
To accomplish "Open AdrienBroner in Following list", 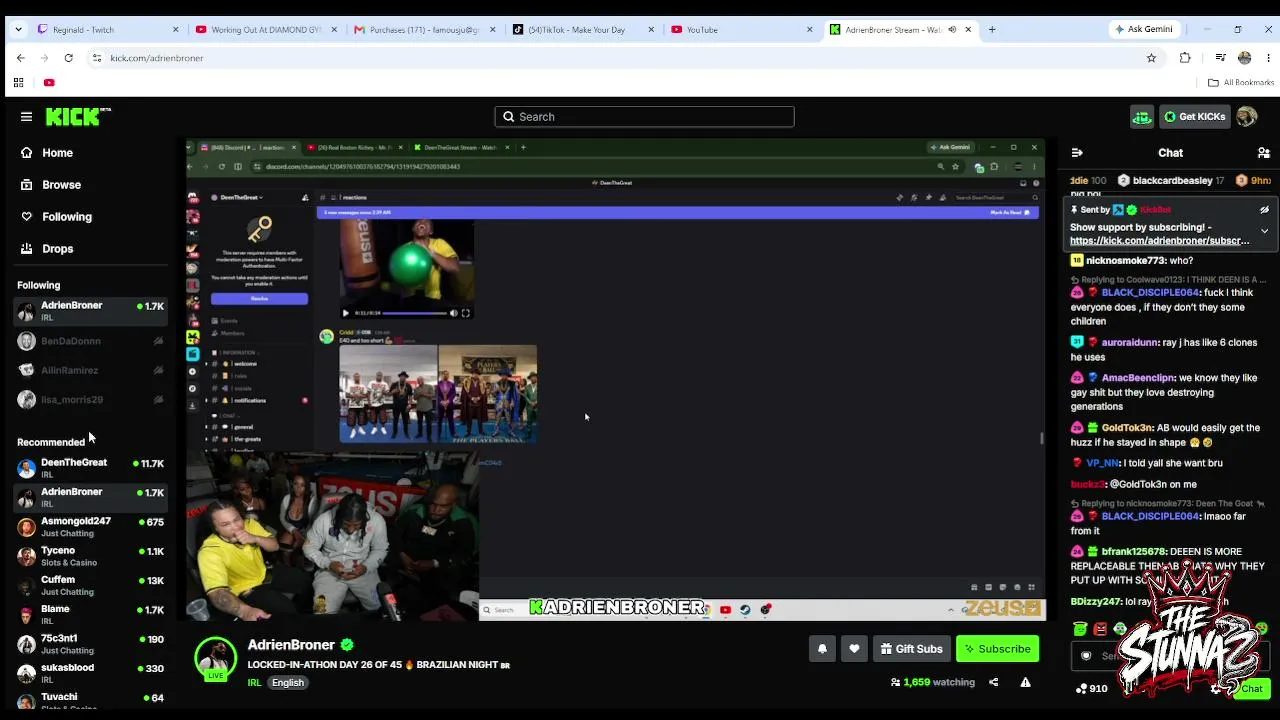I will pyautogui.click(x=90, y=311).
